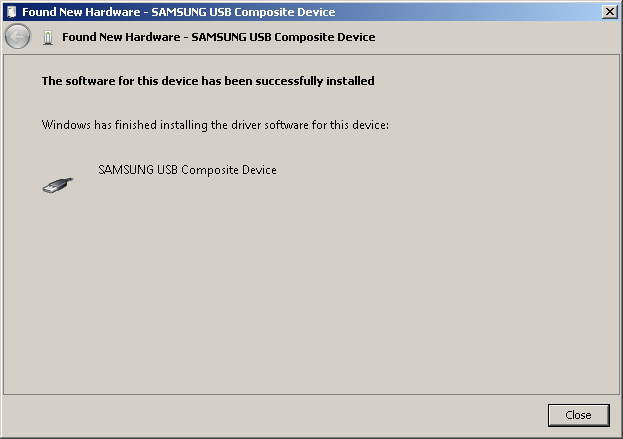Click the hardware device icon beside the header title
This screenshot has height=439, width=623.
[x=48, y=37]
